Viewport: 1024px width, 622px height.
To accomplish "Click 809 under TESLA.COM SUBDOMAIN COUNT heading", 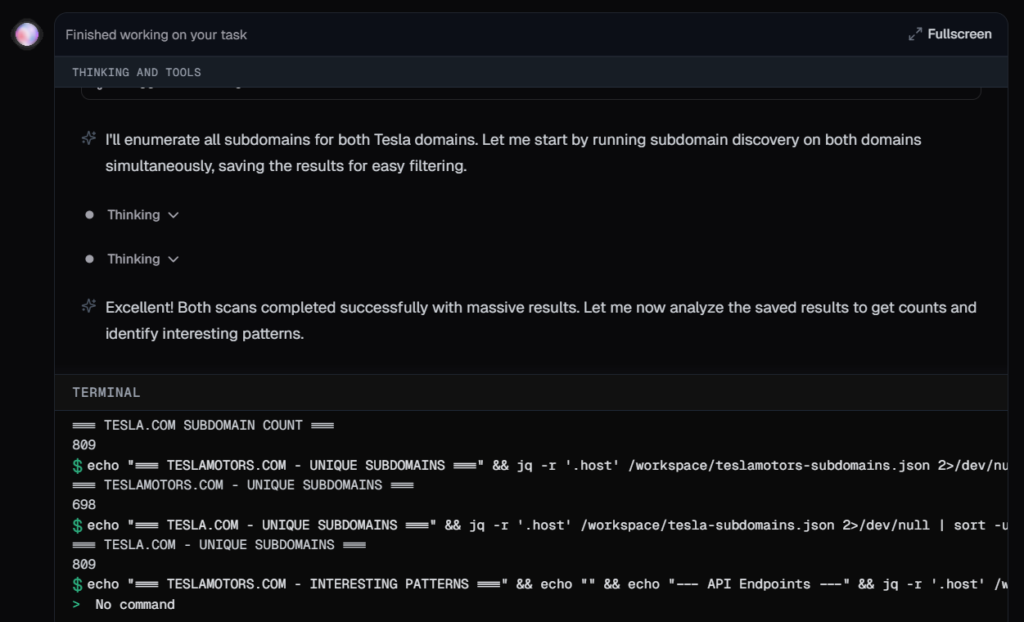I will click(x=84, y=445).
